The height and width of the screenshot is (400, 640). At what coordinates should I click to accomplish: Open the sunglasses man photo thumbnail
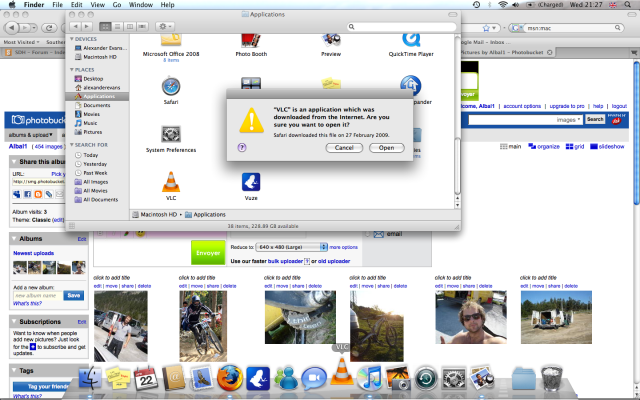(x=471, y=317)
